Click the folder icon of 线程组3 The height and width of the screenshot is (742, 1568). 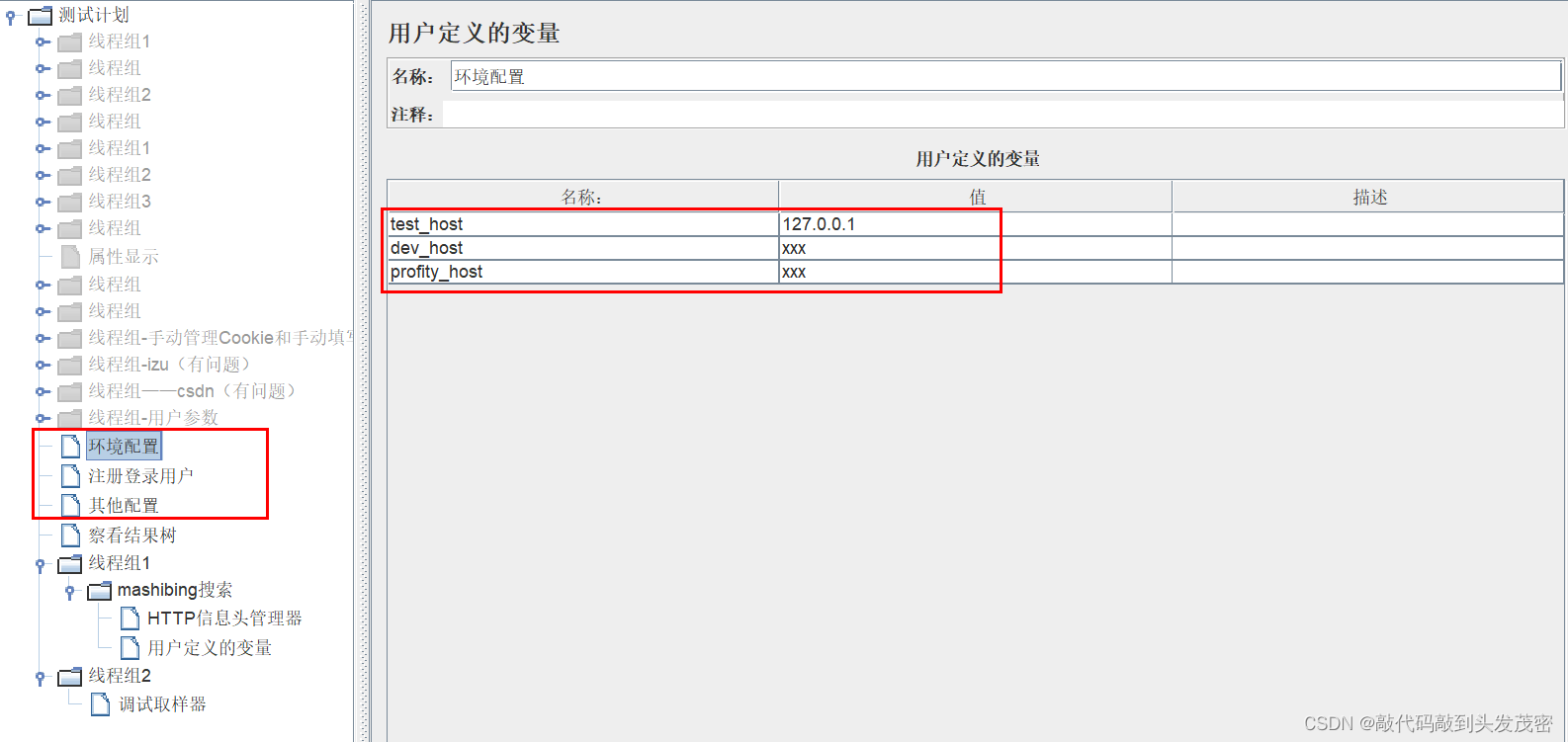tap(69, 203)
